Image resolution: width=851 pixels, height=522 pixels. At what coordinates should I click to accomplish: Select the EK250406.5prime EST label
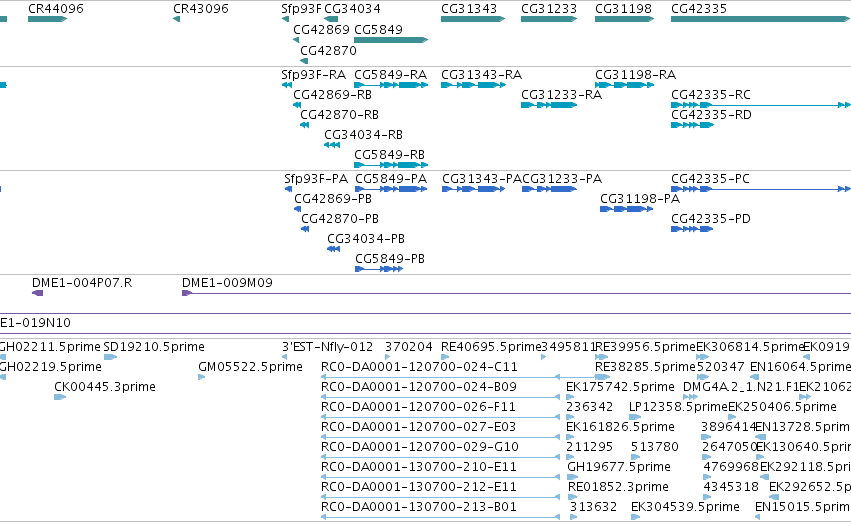coord(782,408)
